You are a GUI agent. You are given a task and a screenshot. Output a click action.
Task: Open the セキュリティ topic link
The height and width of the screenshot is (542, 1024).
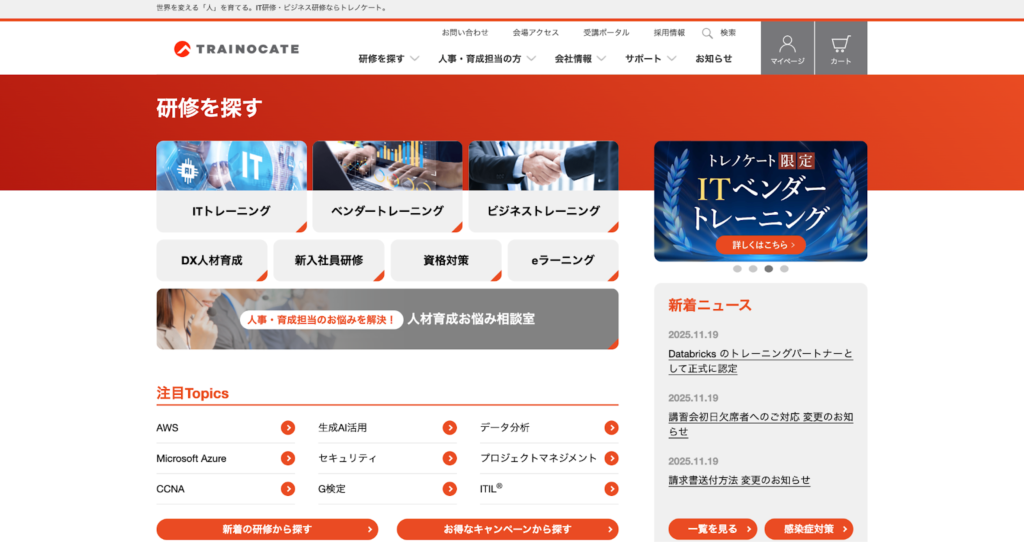(347, 458)
